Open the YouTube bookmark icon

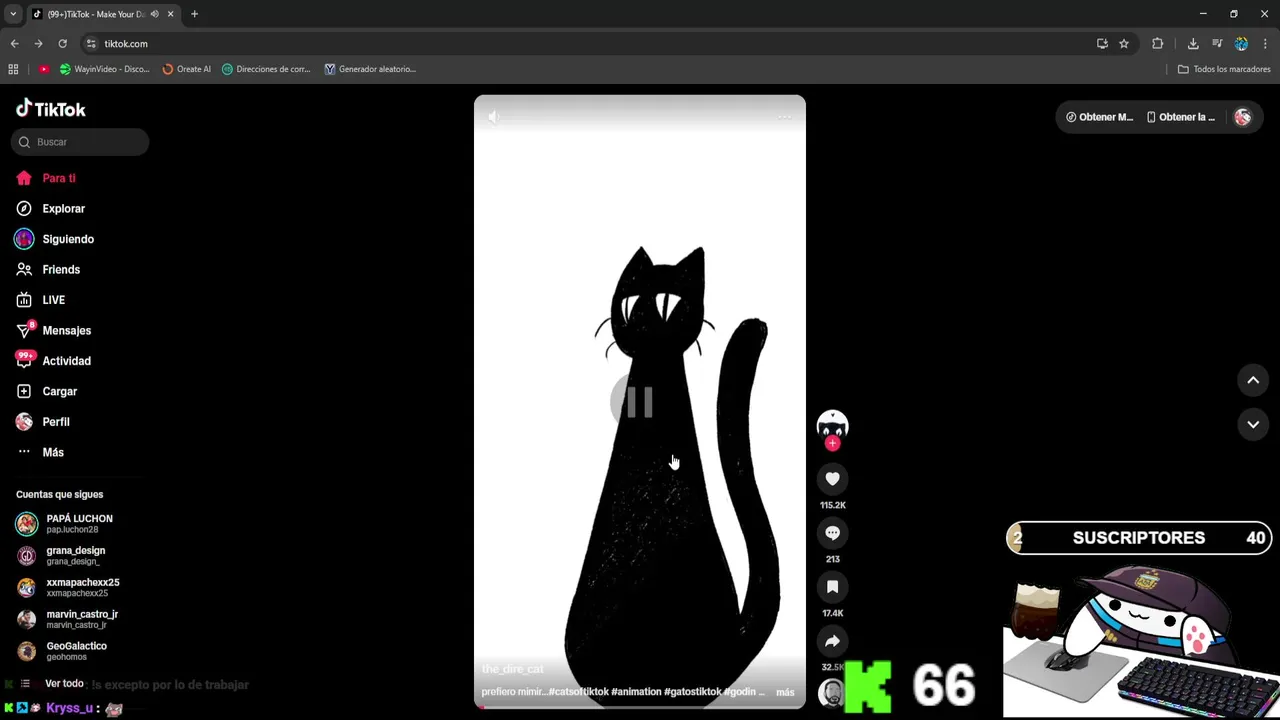pos(44,69)
